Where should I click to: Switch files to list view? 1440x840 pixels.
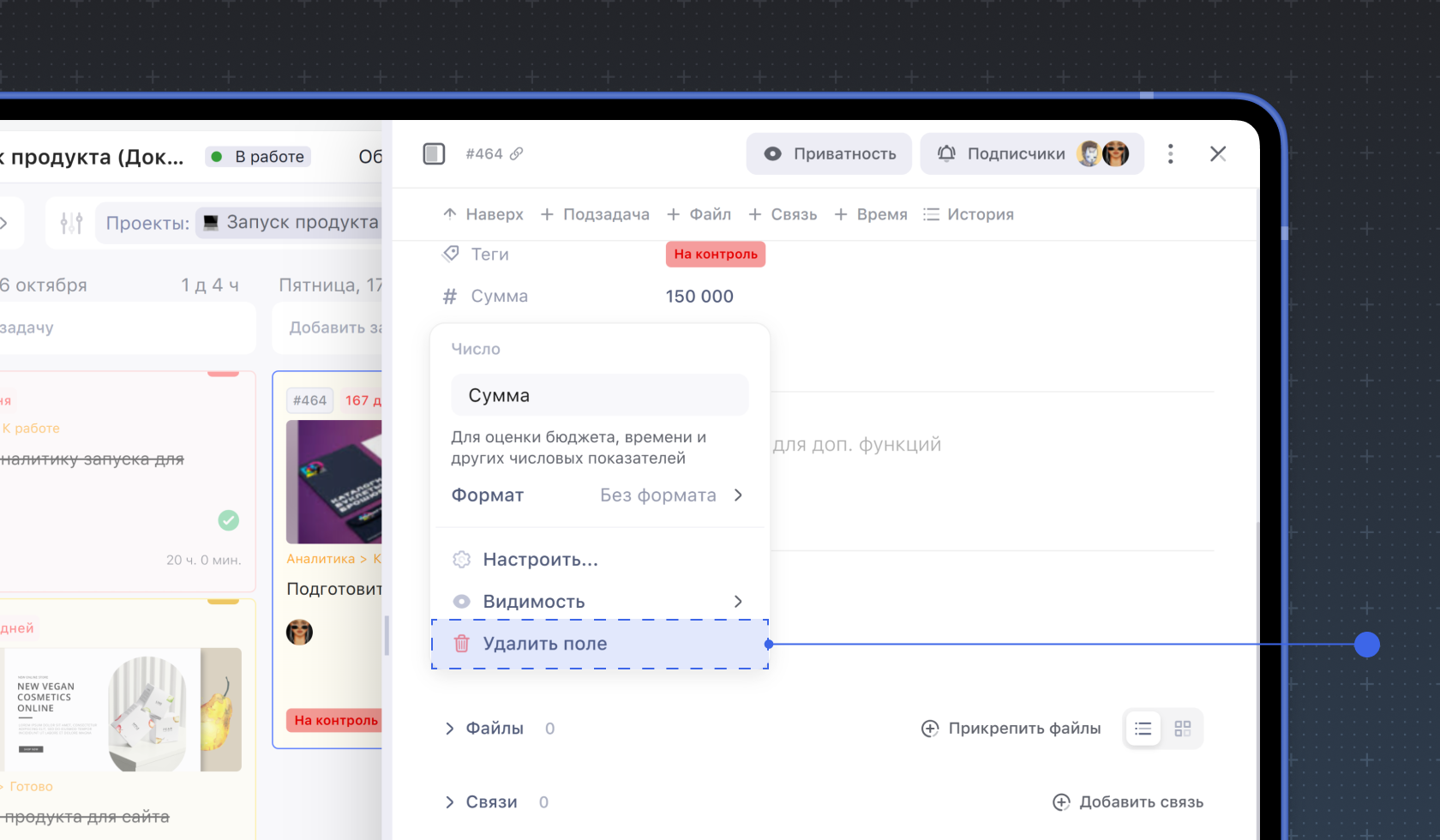click(x=1143, y=729)
